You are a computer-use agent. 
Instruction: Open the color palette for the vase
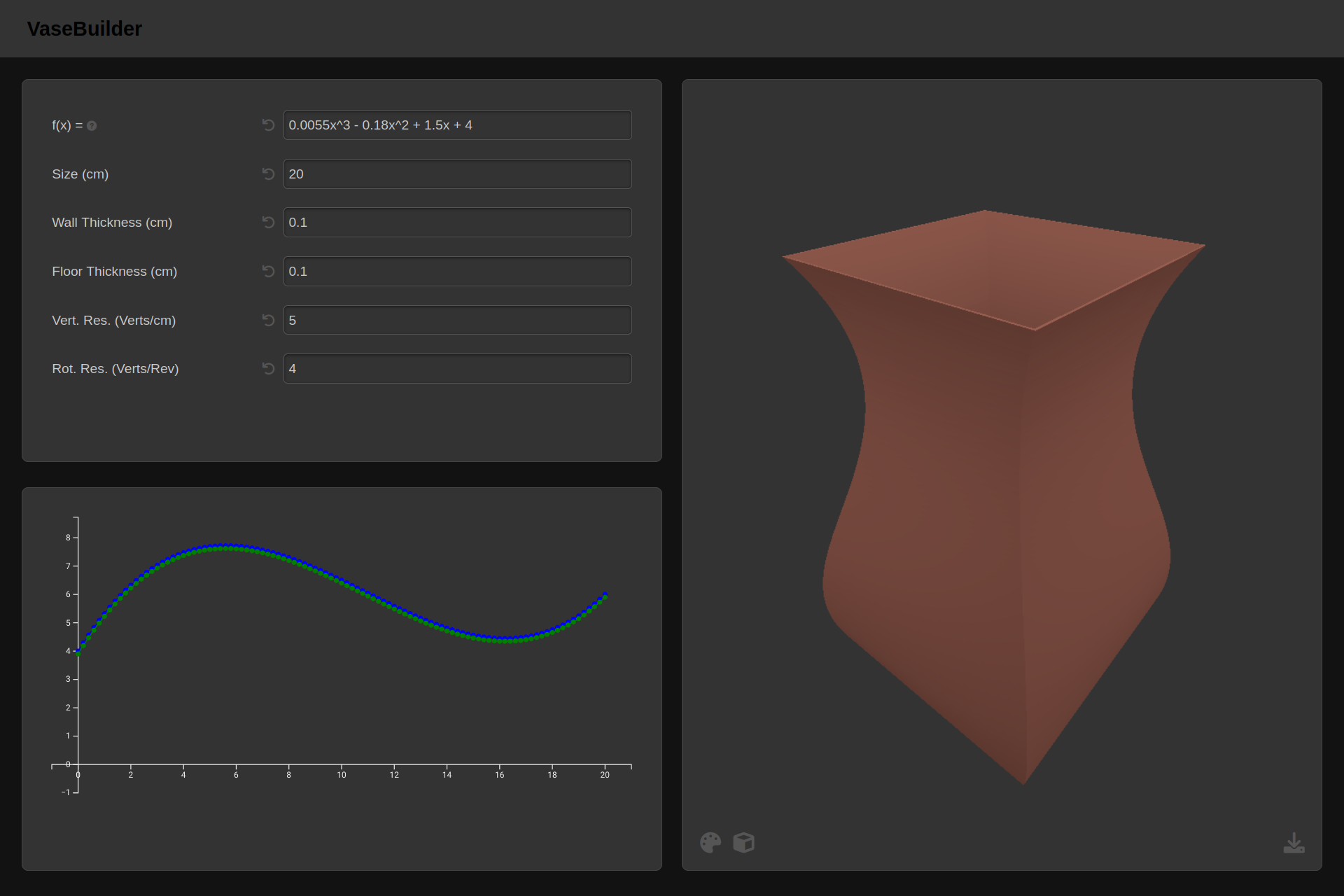pos(710,842)
